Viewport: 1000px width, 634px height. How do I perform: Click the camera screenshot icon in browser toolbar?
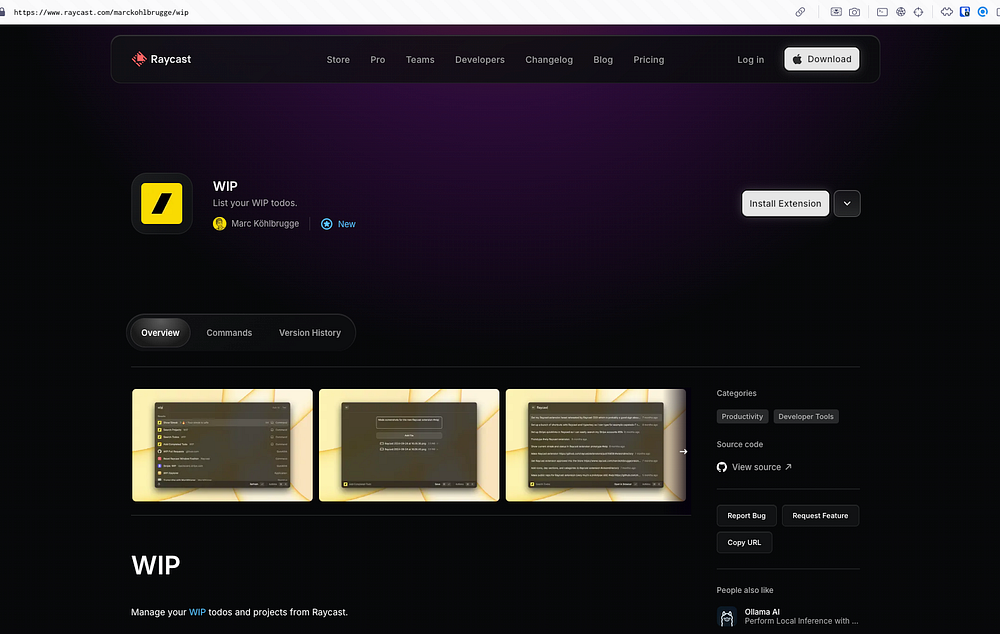[x=855, y=11]
